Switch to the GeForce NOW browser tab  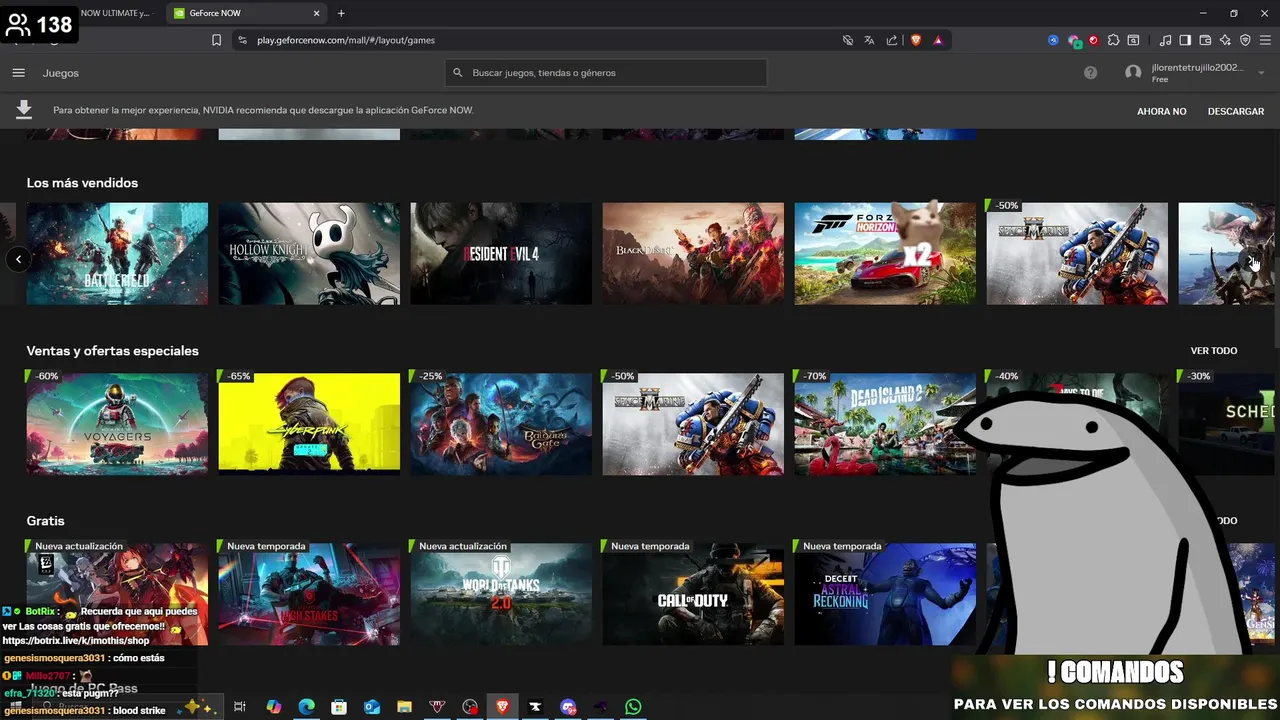[x=245, y=13]
